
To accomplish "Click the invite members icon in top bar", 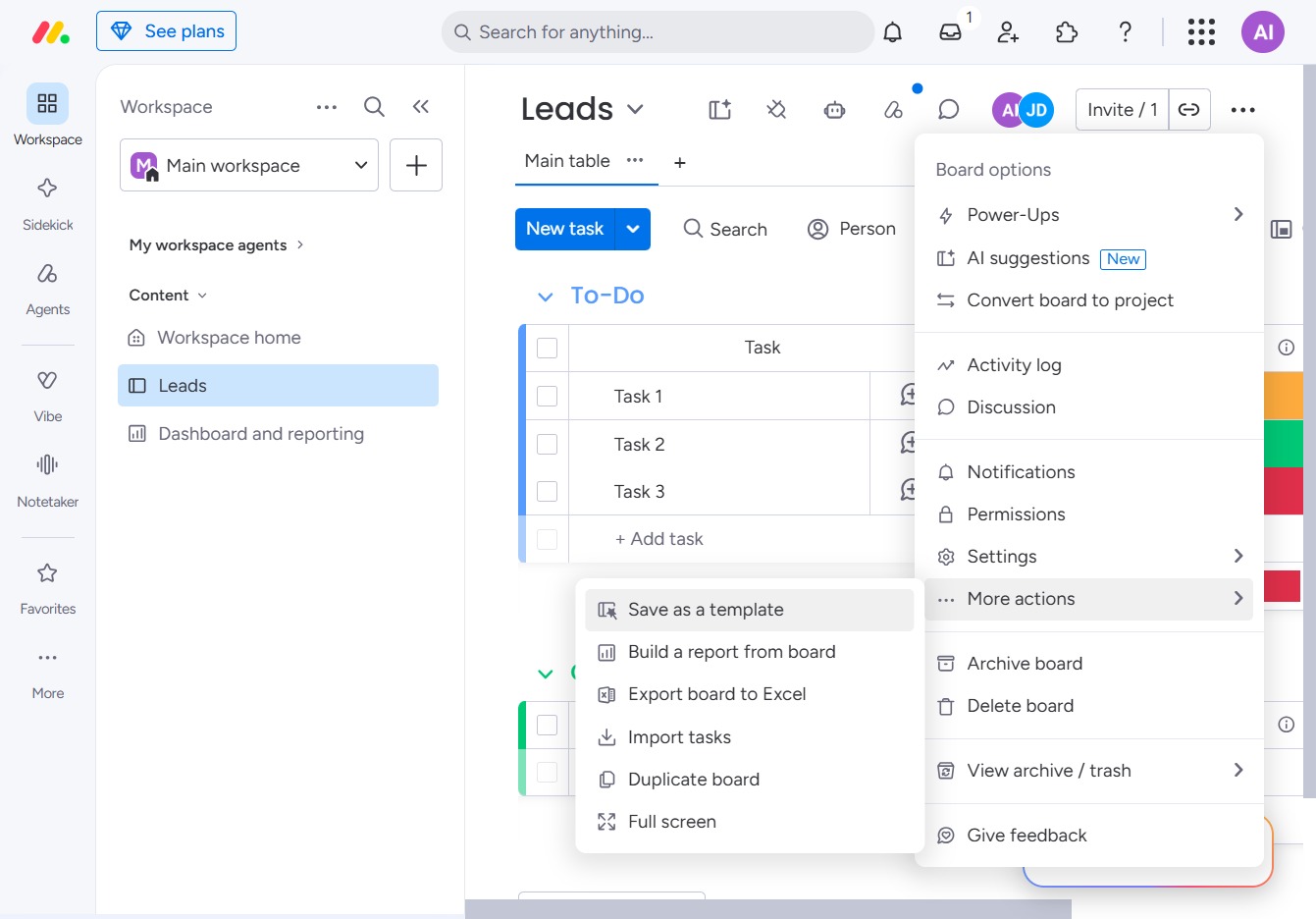I will (x=1008, y=32).
